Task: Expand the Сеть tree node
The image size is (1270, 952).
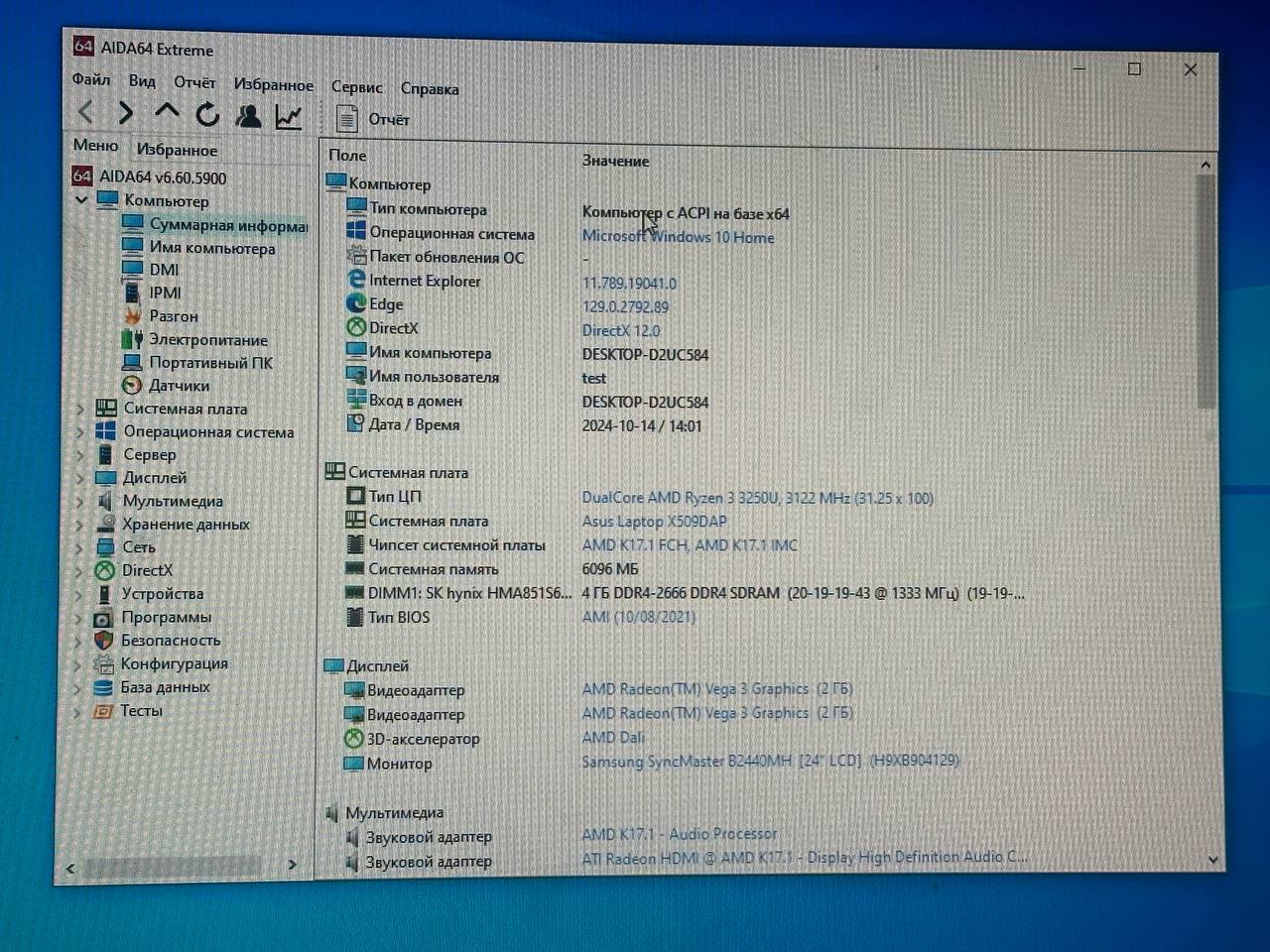Action: pos(80,547)
